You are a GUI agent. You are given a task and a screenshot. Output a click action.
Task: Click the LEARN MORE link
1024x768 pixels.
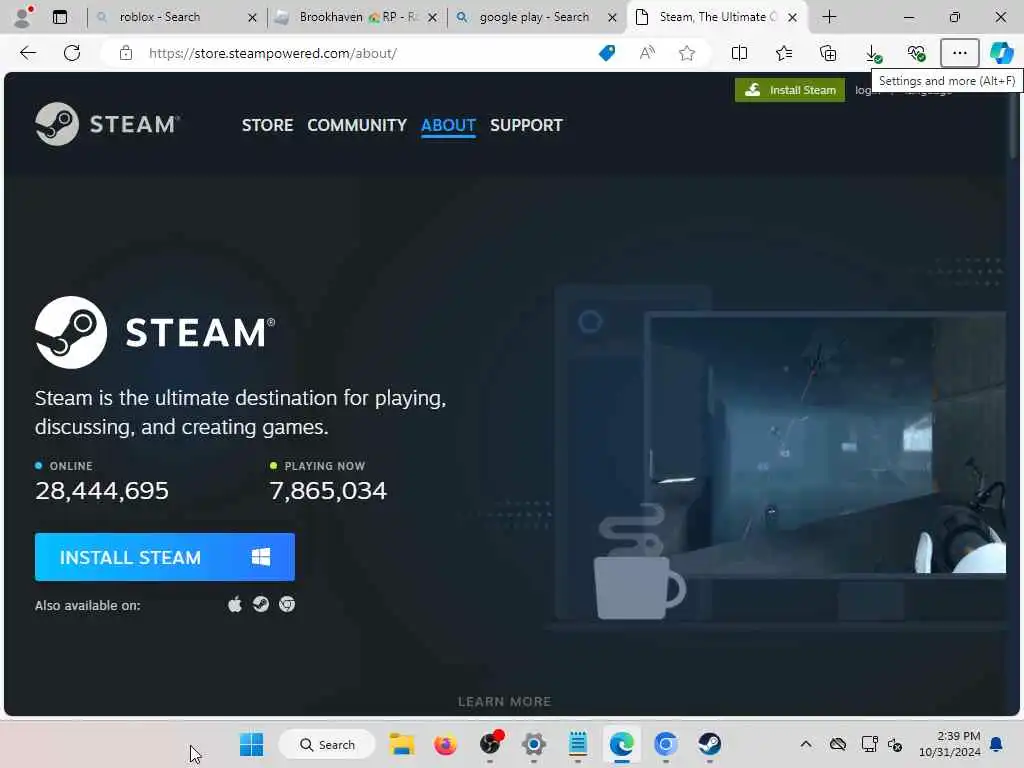[x=504, y=701]
